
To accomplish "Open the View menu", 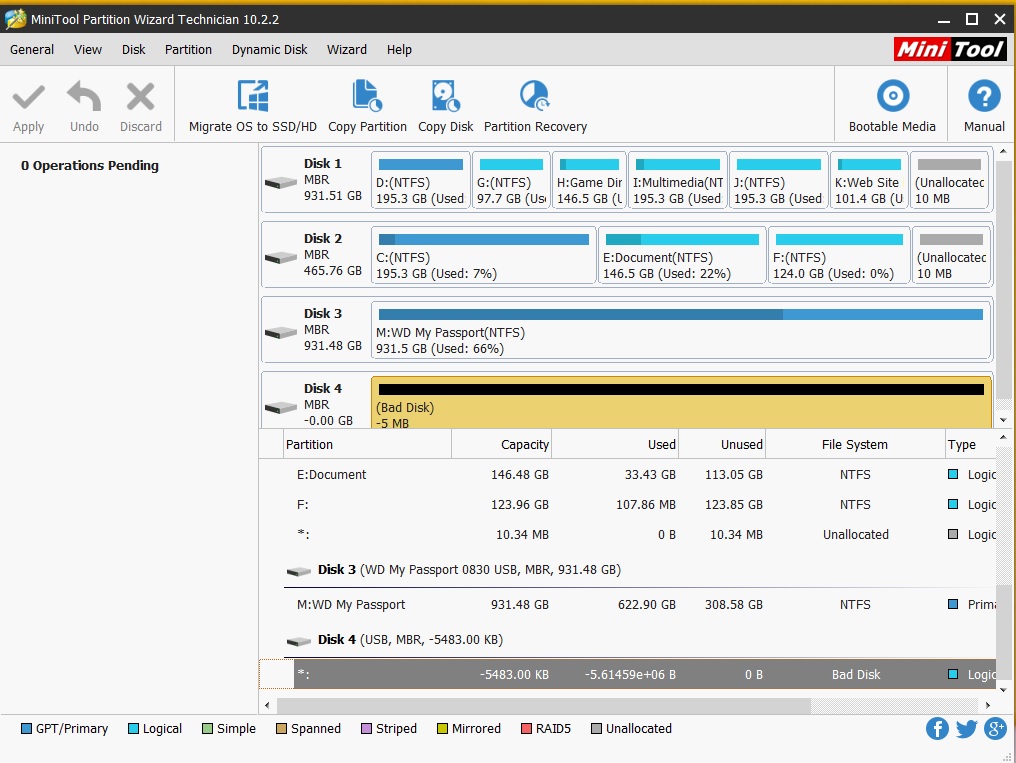I will (x=87, y=49).
